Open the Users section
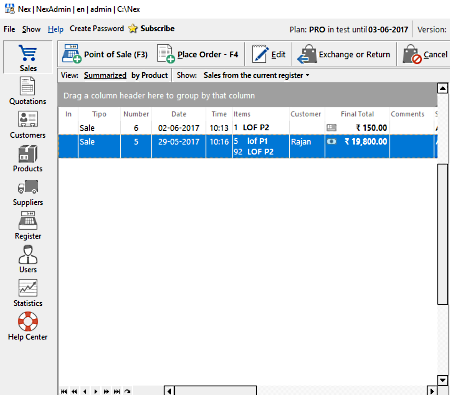This screenshot has width=450, height=395. (28, 259)
